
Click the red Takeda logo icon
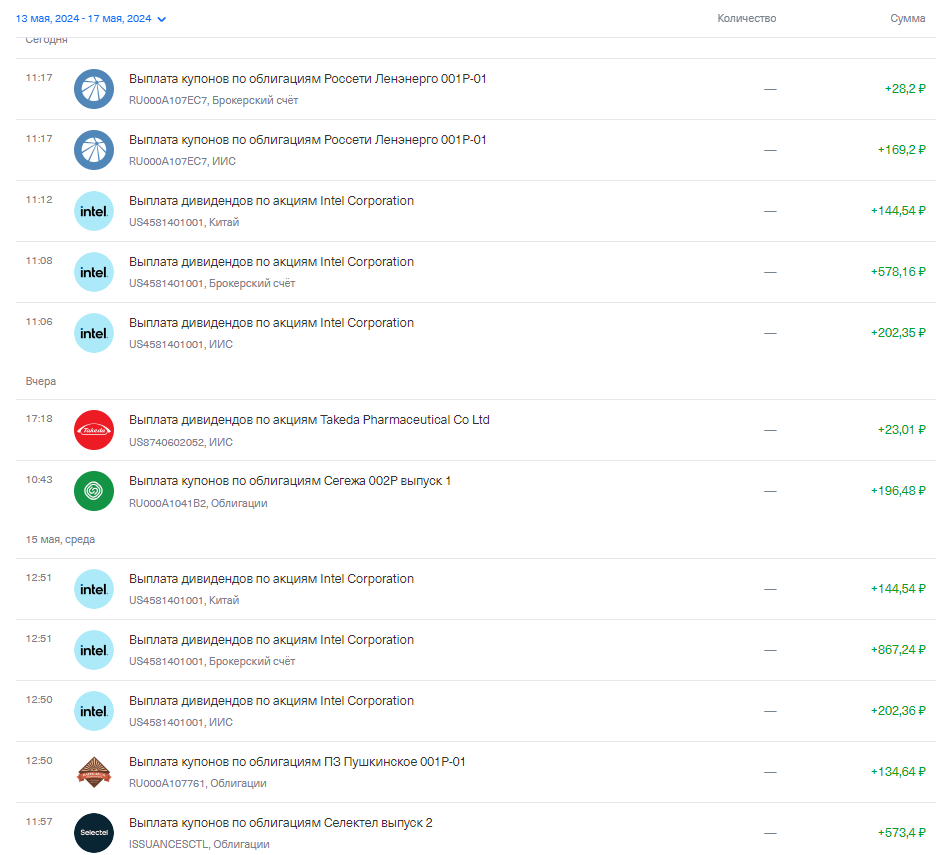point(94,430)
